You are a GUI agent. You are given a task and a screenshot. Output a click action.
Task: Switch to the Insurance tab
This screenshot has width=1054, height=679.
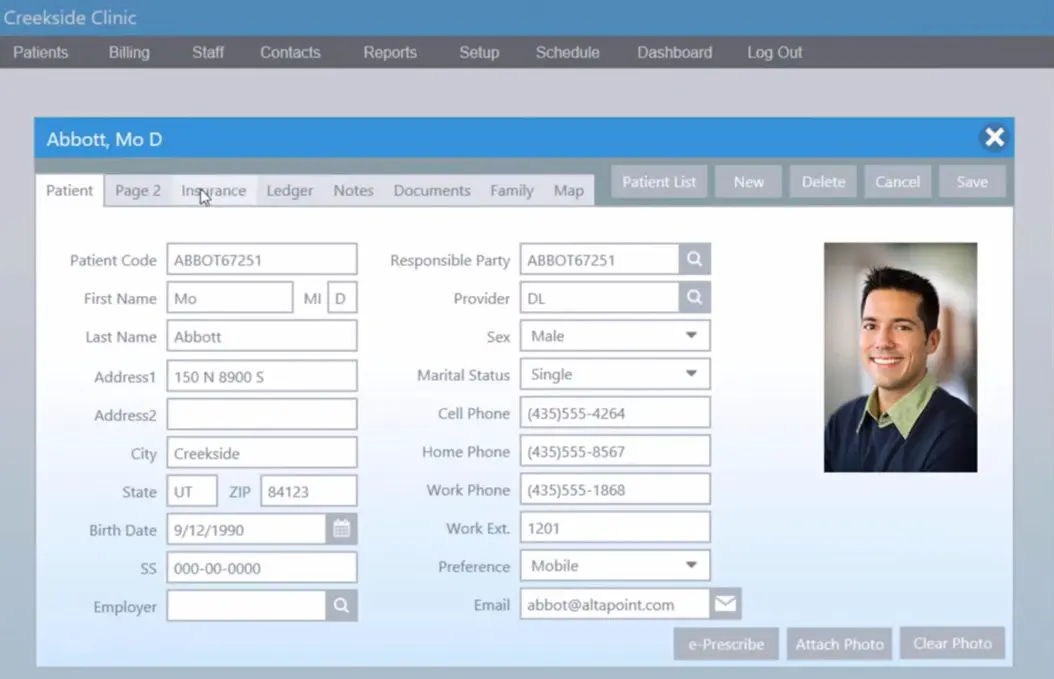click(213, 190)
